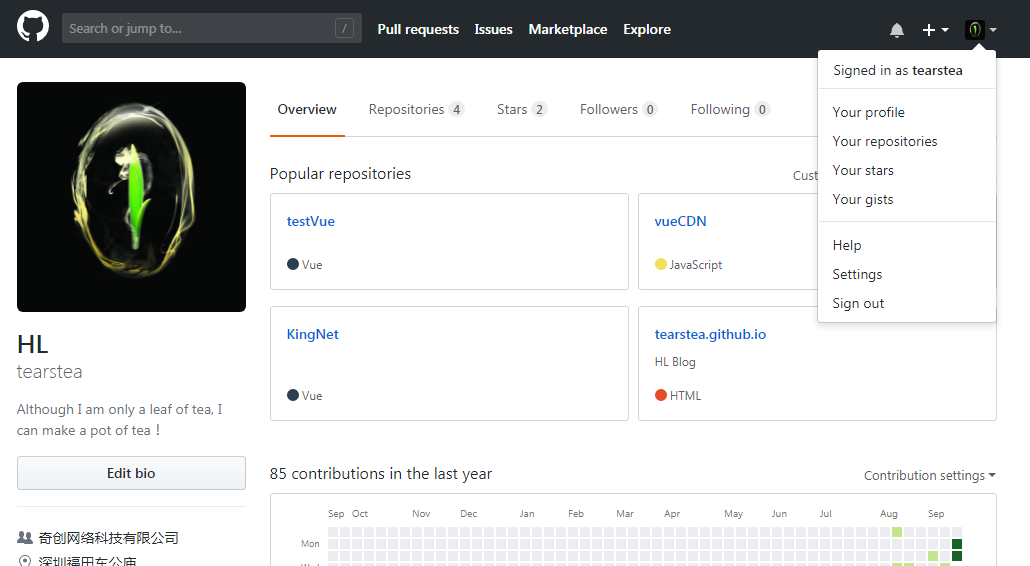Toggle the user avatar dropdown menu
1030x566 pixels.
(981, 30)
